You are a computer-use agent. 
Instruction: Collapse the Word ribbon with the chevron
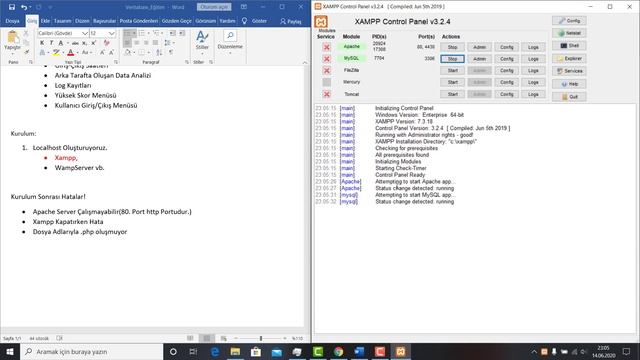point(305,62)
